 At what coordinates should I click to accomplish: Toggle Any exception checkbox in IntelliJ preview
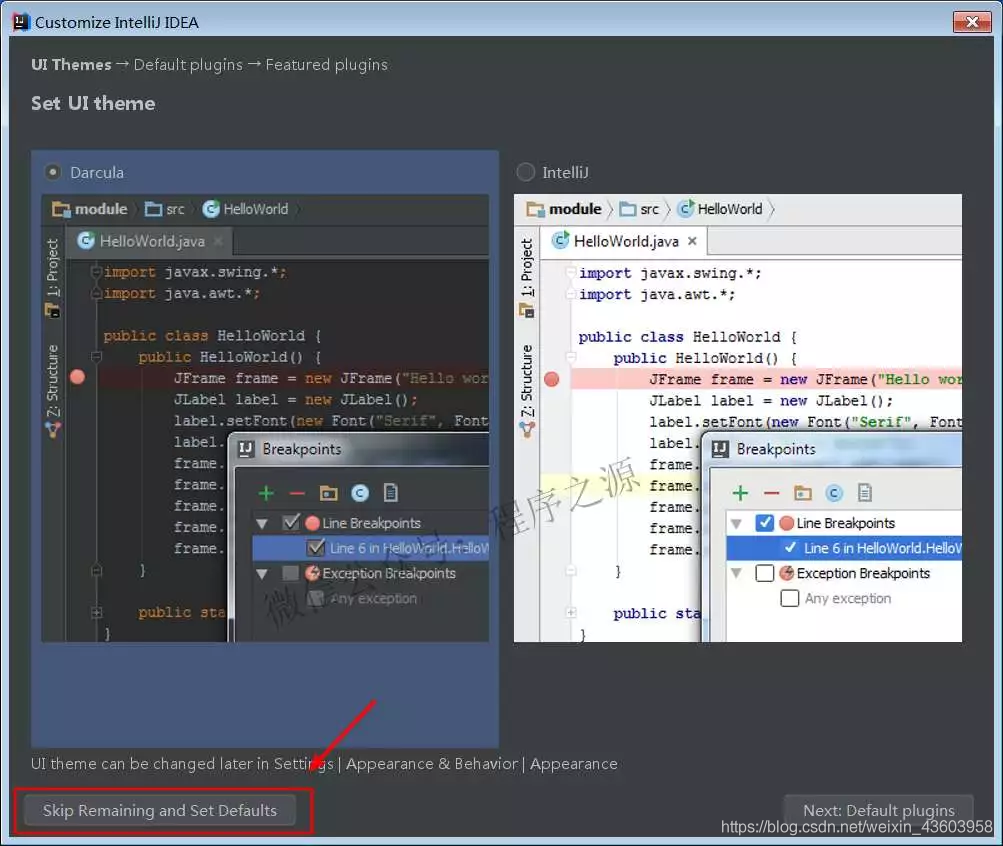[789, 598]
